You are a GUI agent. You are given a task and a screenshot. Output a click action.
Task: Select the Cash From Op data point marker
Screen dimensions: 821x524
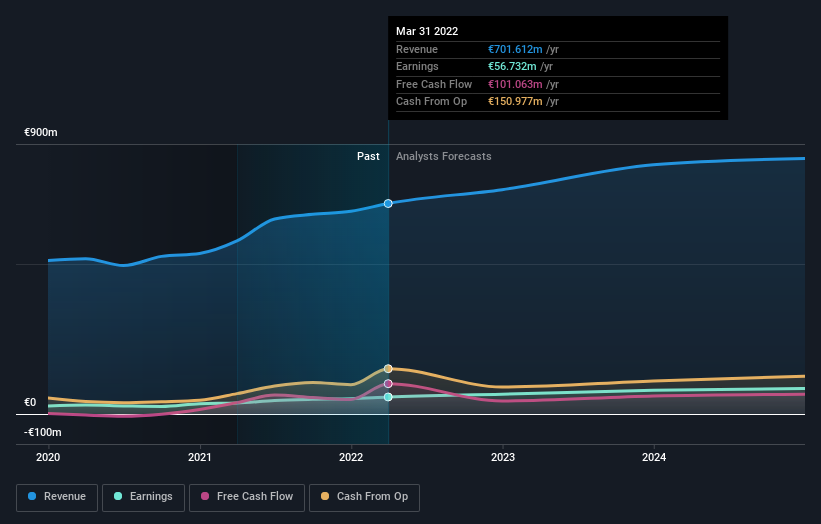(x=388, y=369)
